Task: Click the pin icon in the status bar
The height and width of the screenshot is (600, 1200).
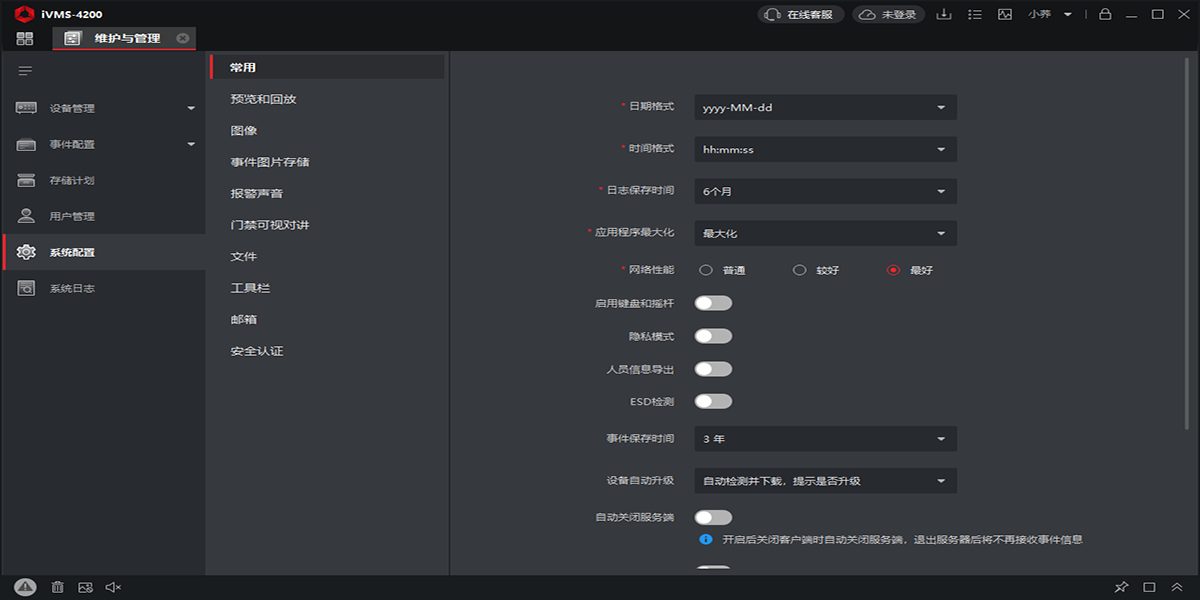Action: (x=1121, y=587)
